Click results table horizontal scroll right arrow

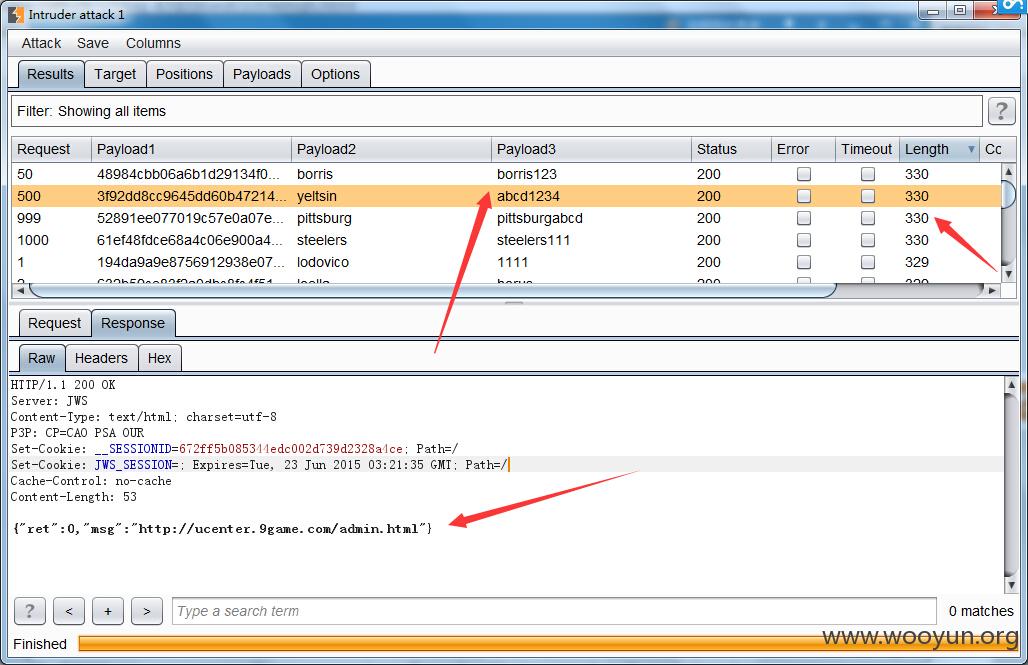993,290
